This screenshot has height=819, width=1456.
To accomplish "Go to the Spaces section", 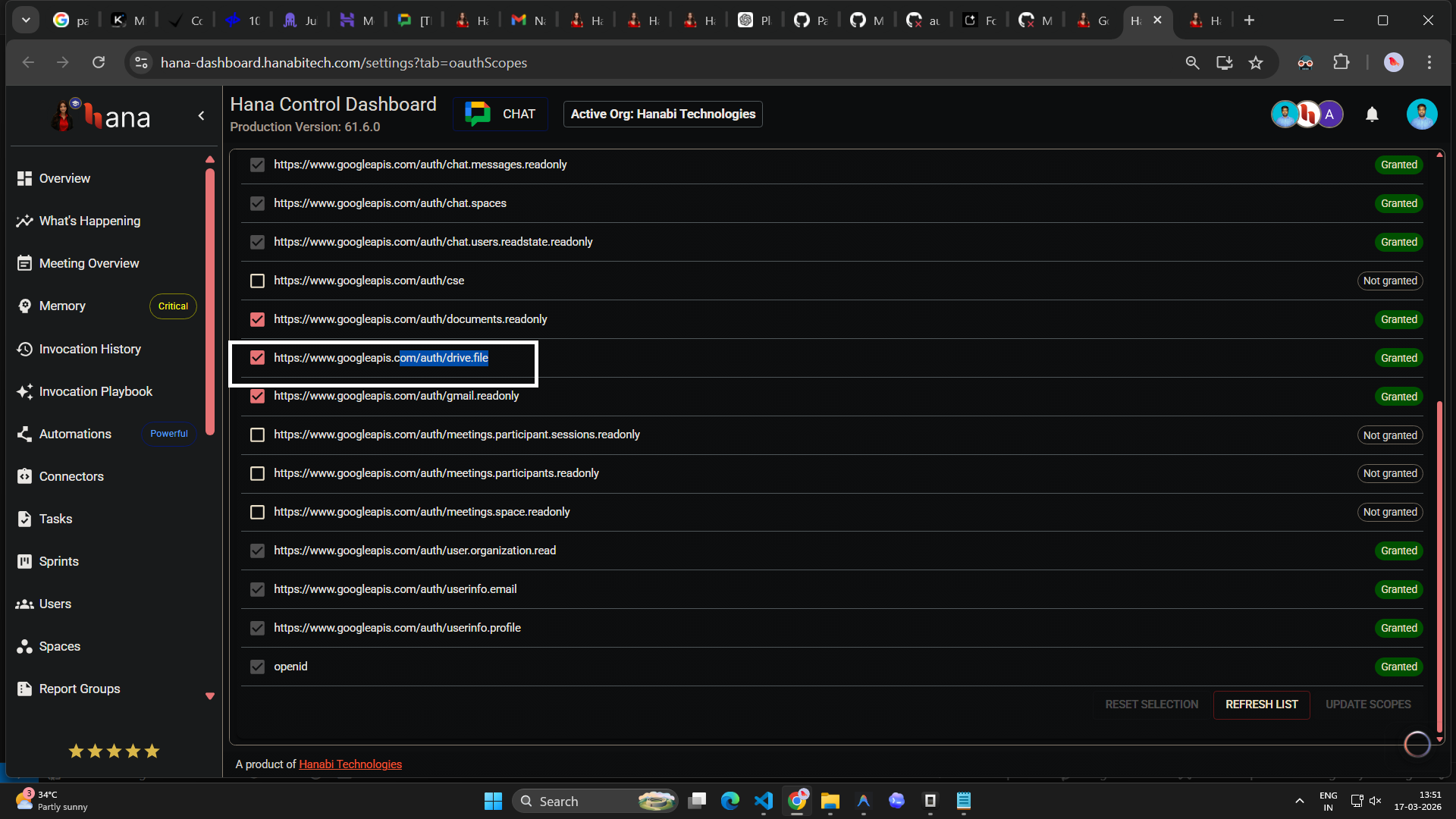I will click(x=59, y=646).
